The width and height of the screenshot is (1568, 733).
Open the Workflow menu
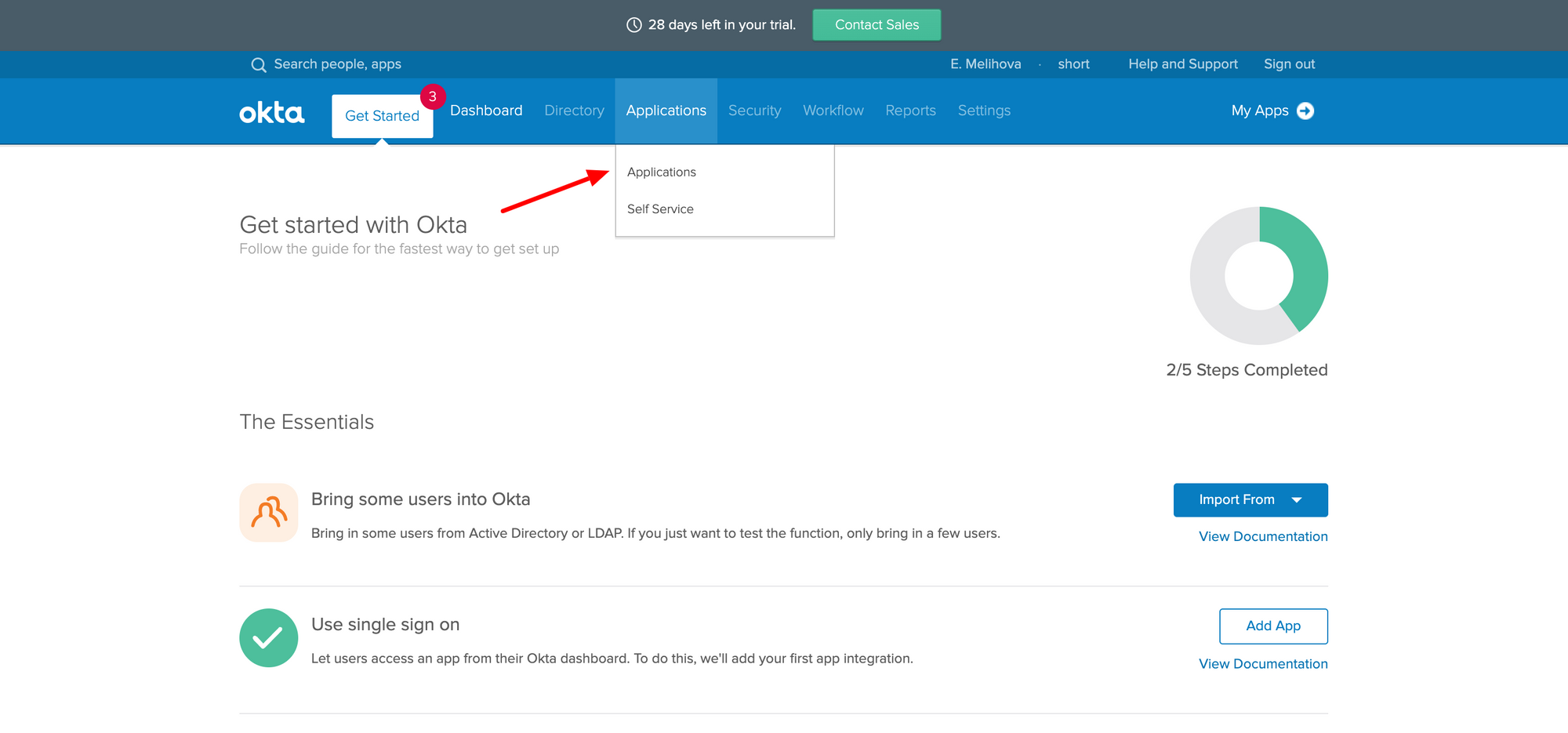click(x=833, y=111)
